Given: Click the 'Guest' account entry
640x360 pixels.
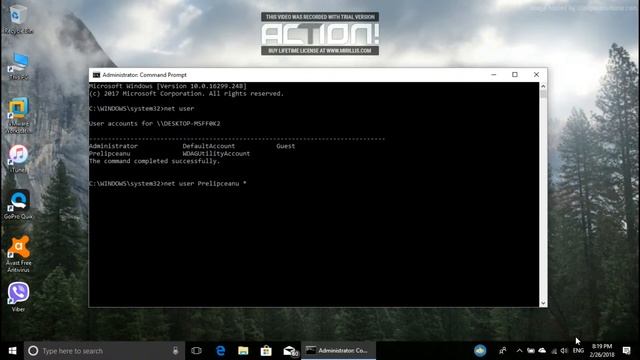Looking at the screenshot, I should click(285, 146).
